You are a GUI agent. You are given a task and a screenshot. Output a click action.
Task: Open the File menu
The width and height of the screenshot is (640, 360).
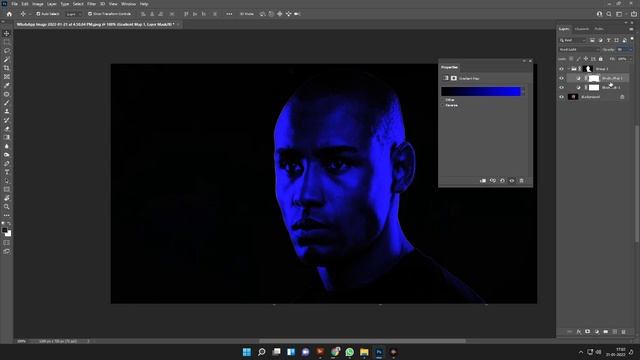pyautogui.click(x=14, y=4)
